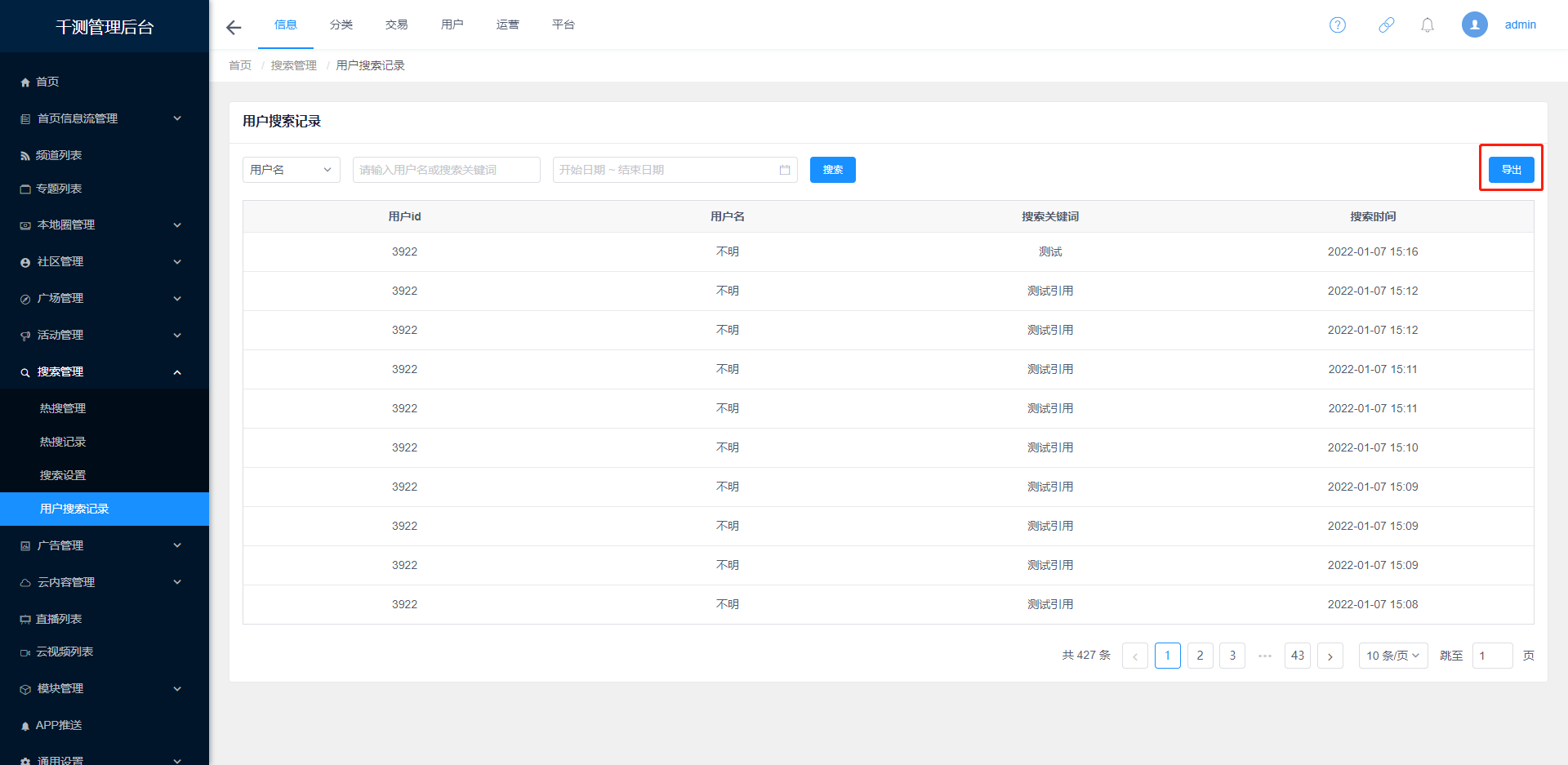Click the username or keyword input field
This screenshot has width=1568, height=765.
click(x=447, y=170)
